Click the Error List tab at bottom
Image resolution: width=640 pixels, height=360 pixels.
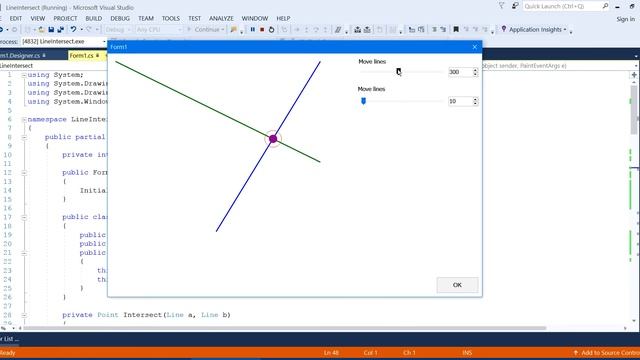pyautogui.click(x=9, y=339)
